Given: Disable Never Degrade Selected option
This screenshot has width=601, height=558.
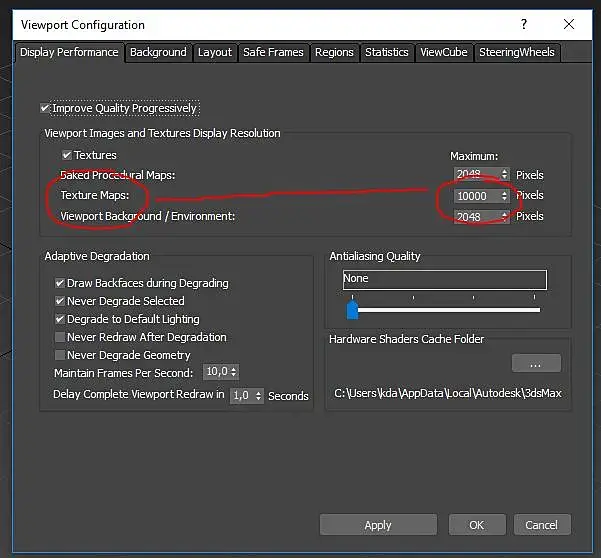Looking at the screenshot, I should tap(60, 301).
